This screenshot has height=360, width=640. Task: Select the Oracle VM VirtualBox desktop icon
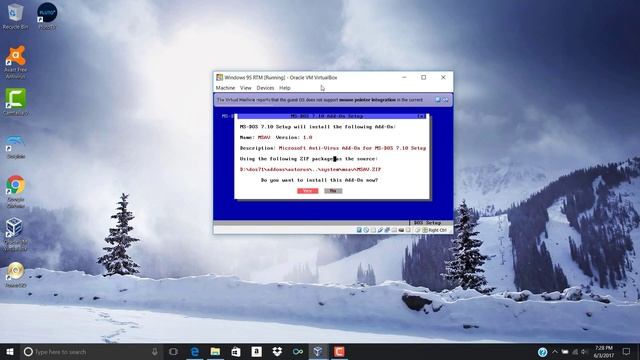click(16, 234)
